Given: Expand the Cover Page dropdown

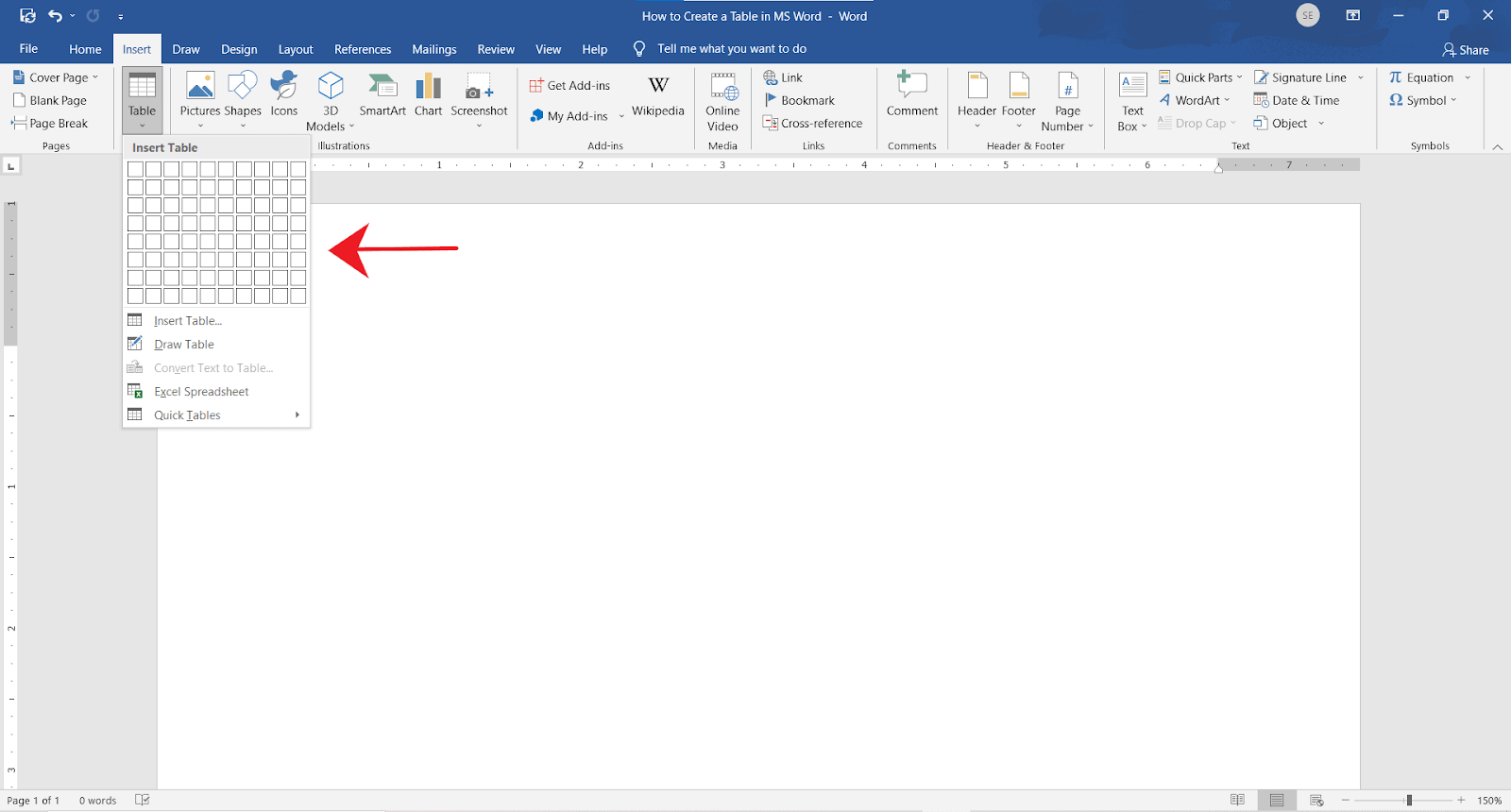Looking at the screenshot, I should pos(95,77).
